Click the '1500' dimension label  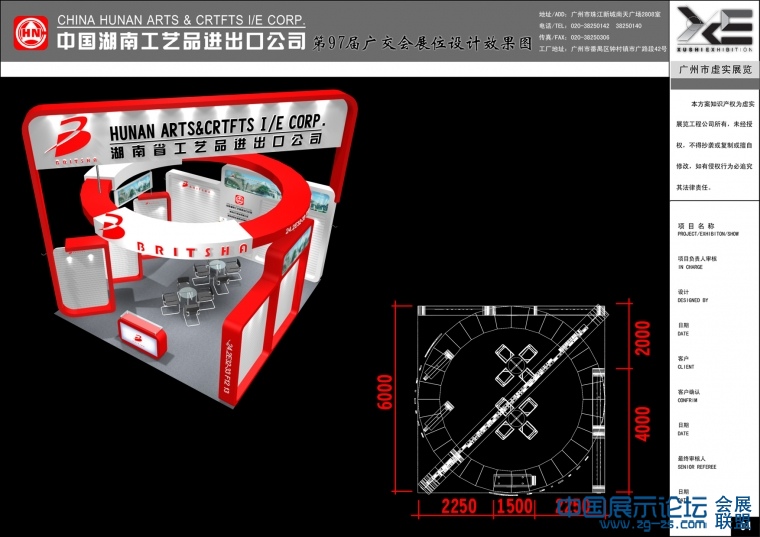tap(515, 506)
